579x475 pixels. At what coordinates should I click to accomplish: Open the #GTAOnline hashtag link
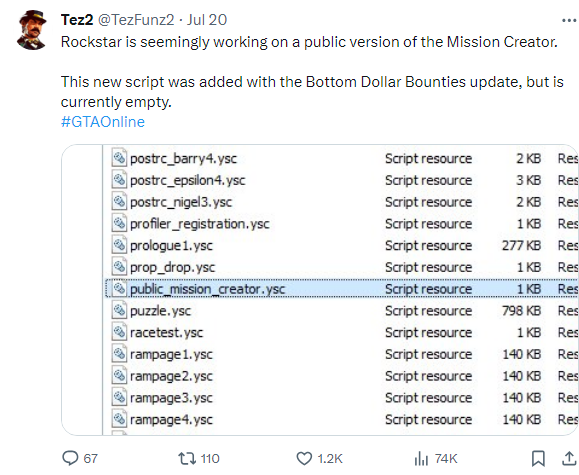click(x=103, y=122)
